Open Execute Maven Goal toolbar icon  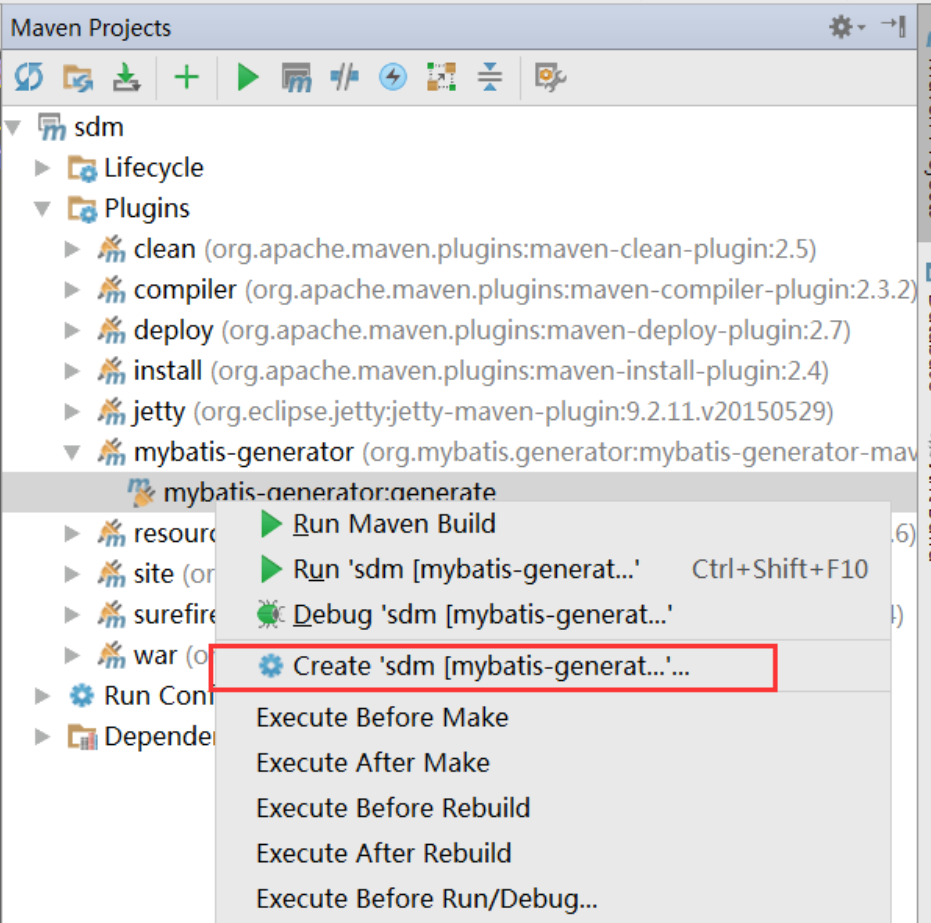296,77
